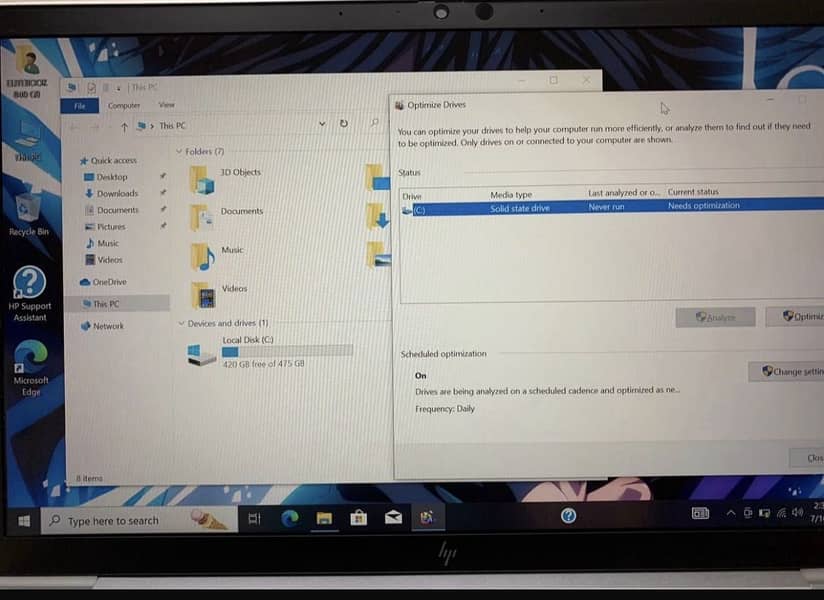This screenshot has width=824, height=600.
Task: Click the File Explorer search magnifier
Action: pyautogui.click(x=375, y=122)
